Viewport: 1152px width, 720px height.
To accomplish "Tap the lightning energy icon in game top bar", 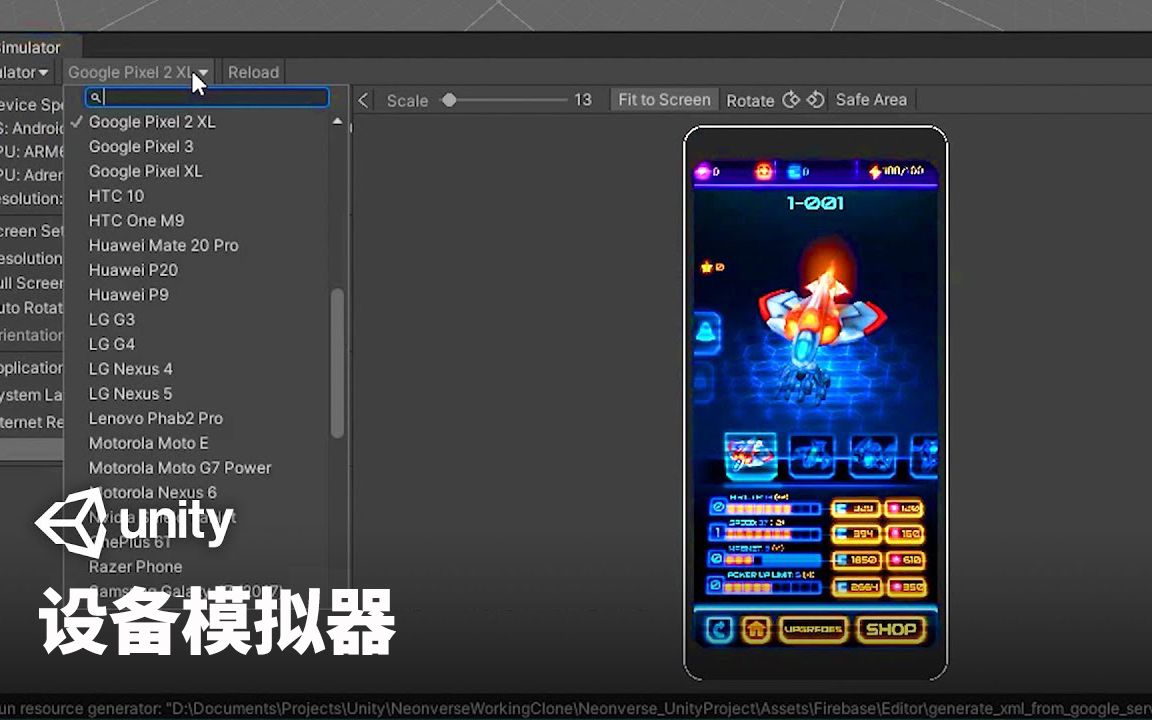I will tap(874, 171).
